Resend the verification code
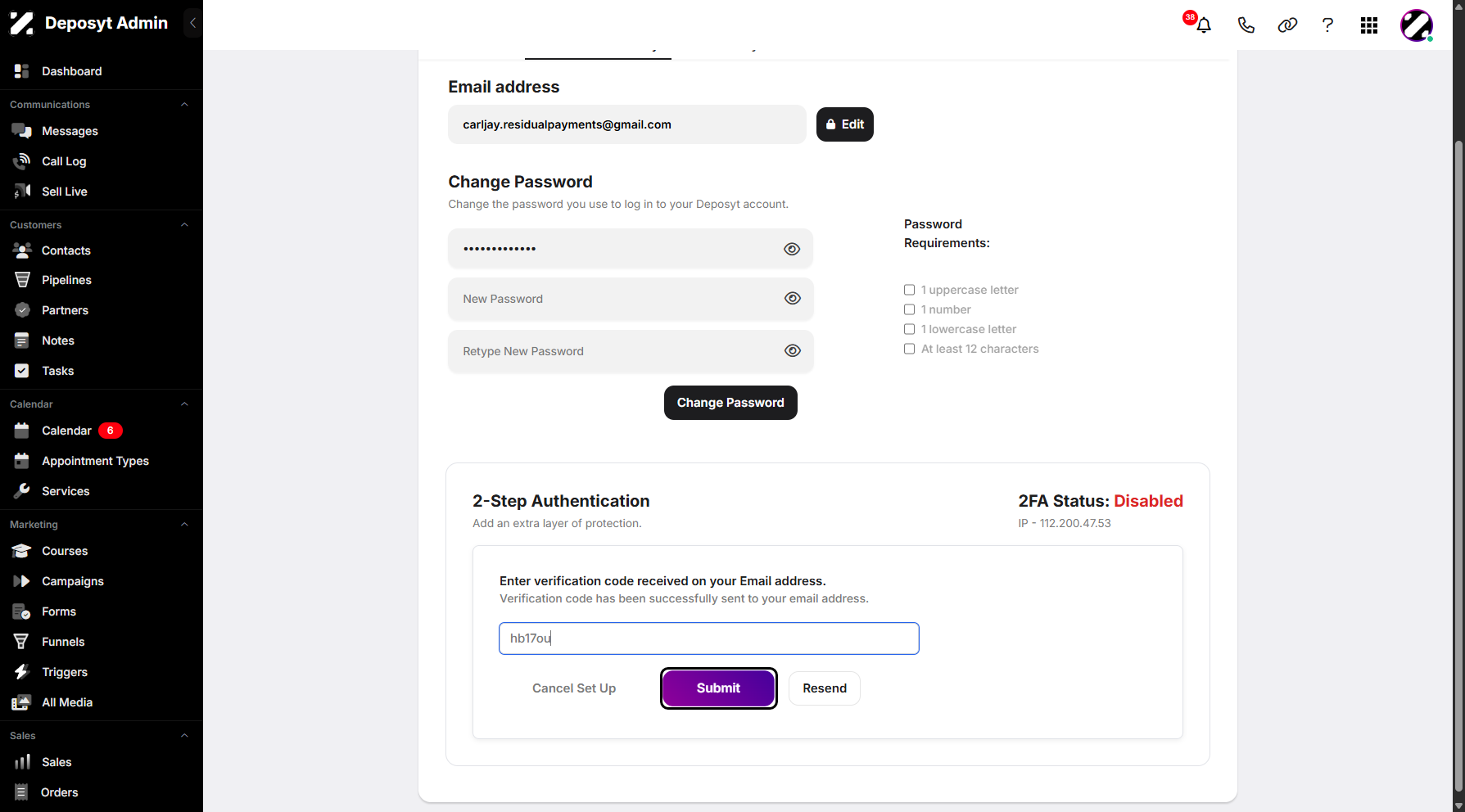The width and height of the screenshot is (1465, 812). (824, 688)
